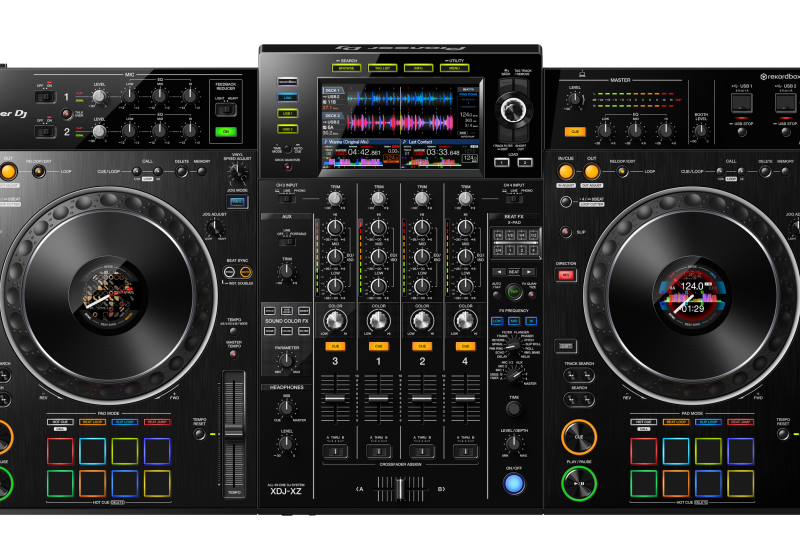Tap the Beat FX X-PAD touch strip

(515, 242)
